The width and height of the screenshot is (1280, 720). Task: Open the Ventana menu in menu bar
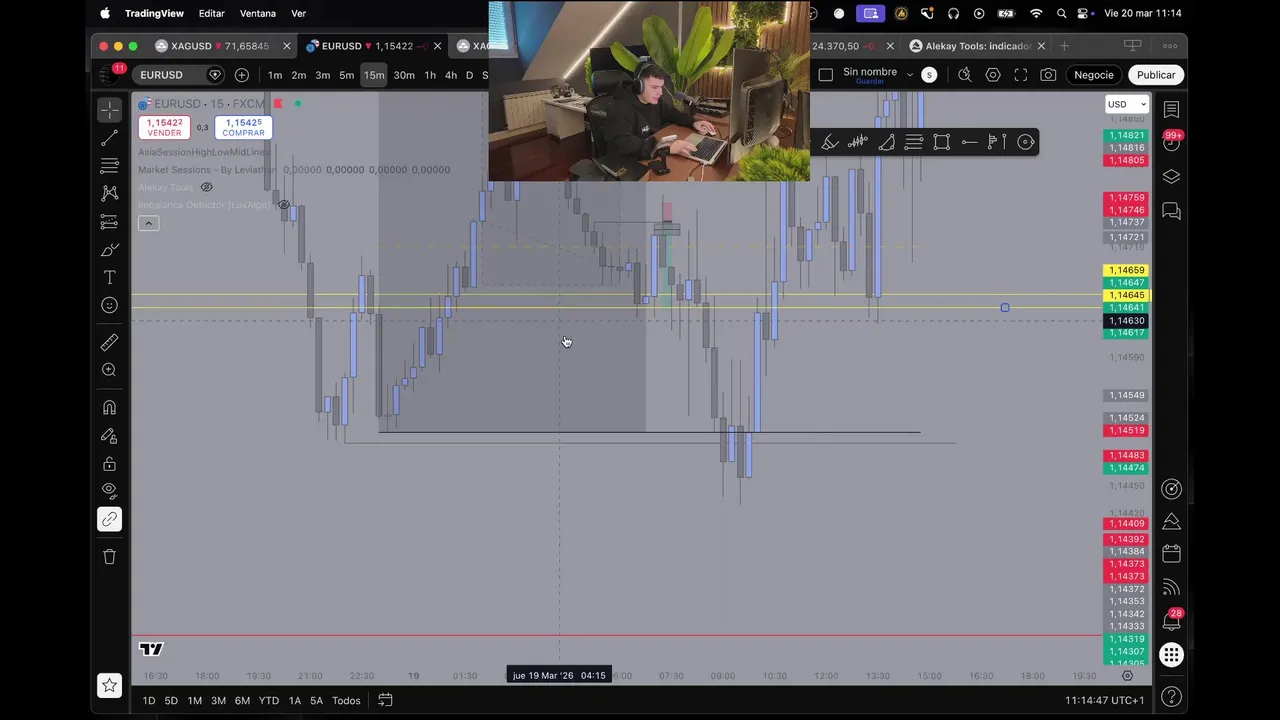click(x=258, y=13)
